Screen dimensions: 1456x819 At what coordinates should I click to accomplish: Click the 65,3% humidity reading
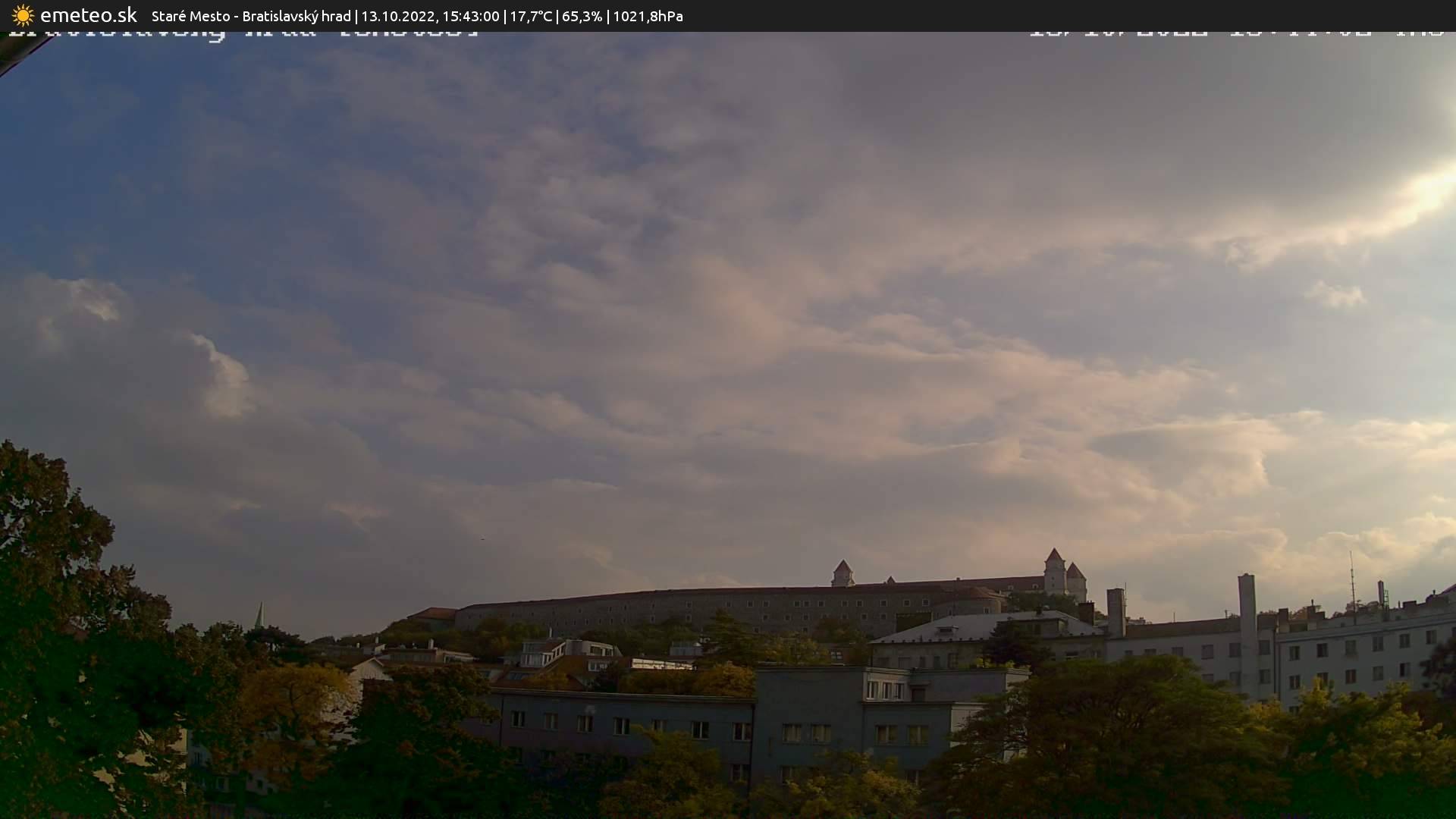click(582, 16)
